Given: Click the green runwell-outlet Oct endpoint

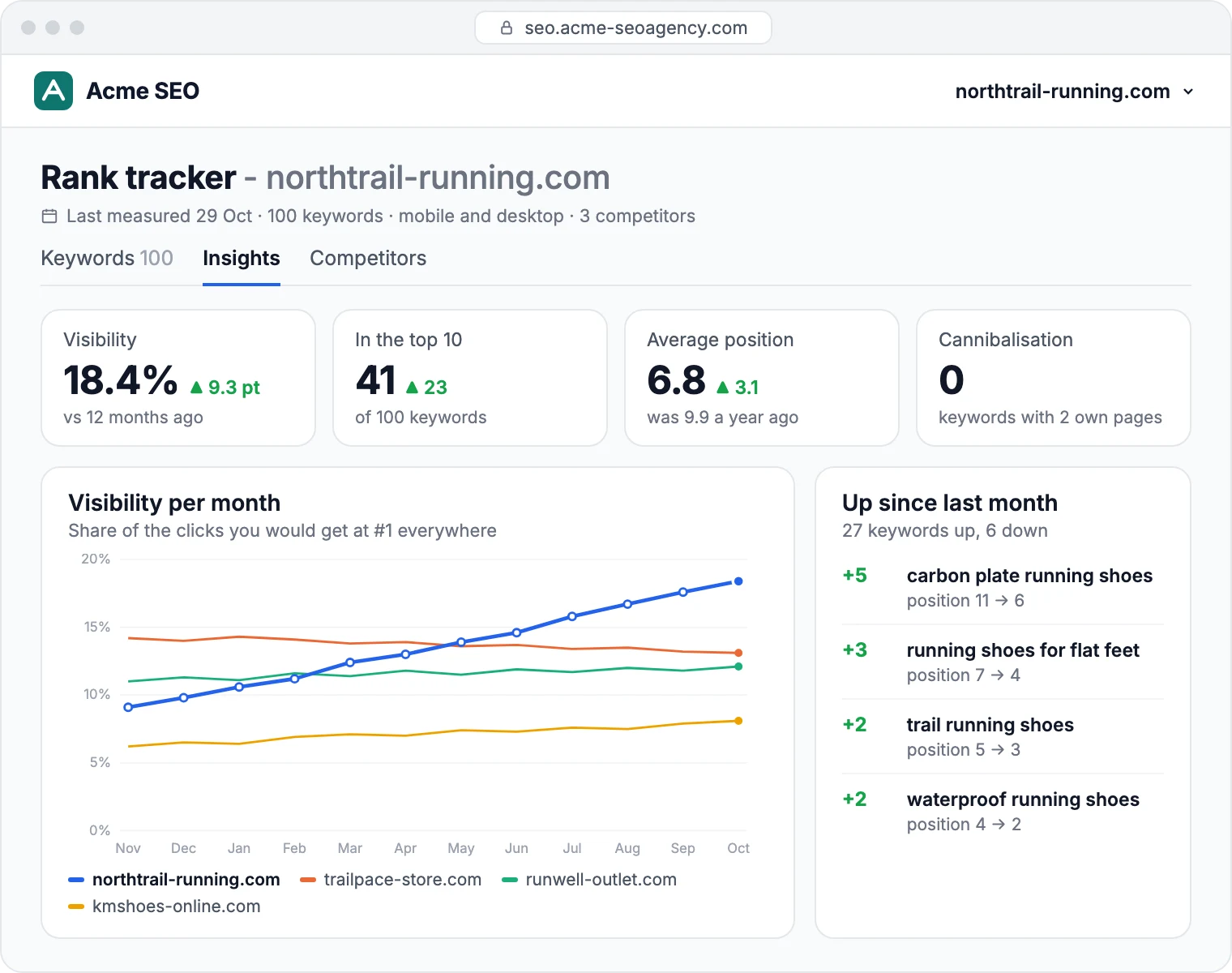Looking at the screenshot, I should (x=738, y=667).
